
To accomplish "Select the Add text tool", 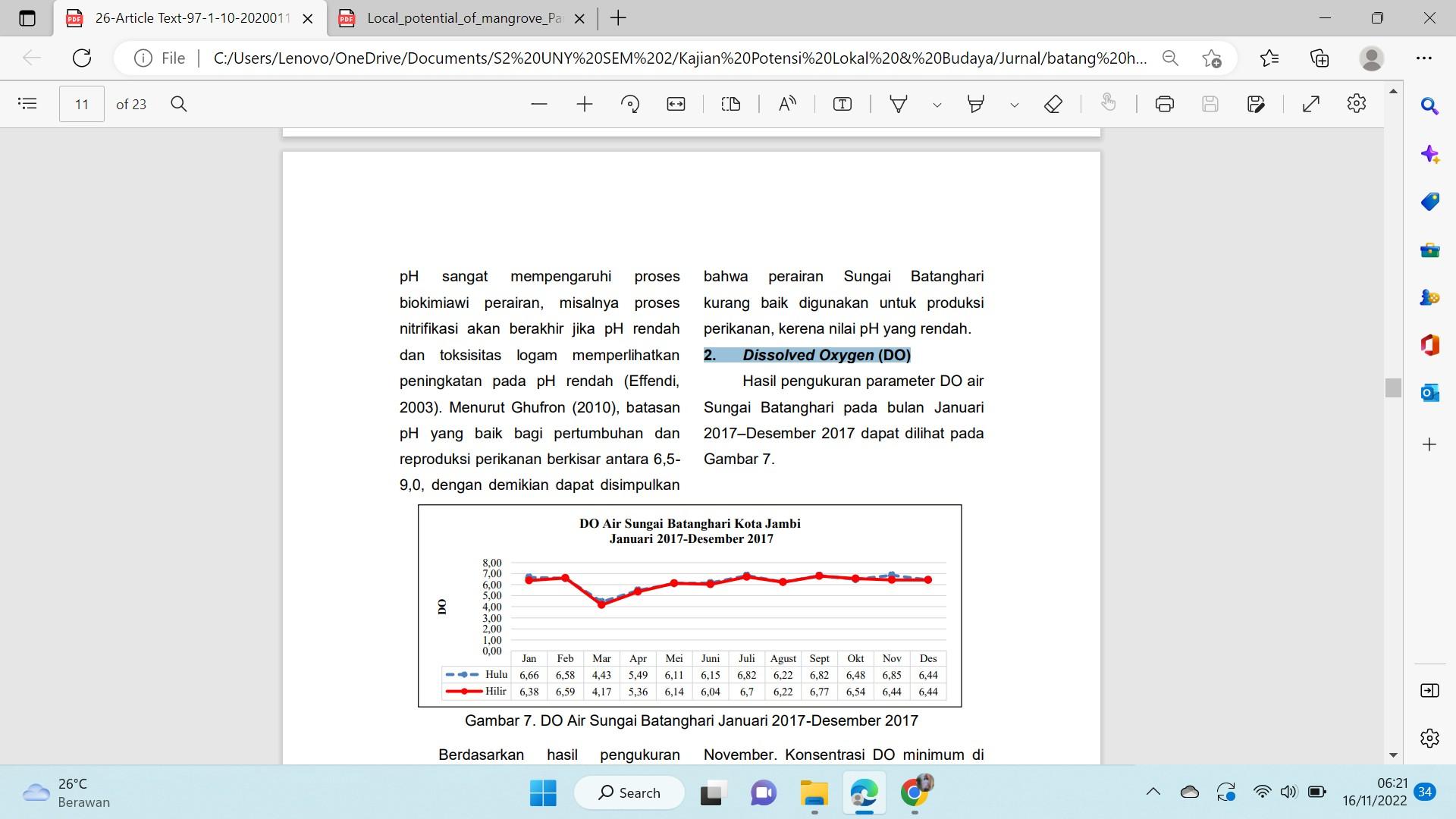I will coord(843,104).
